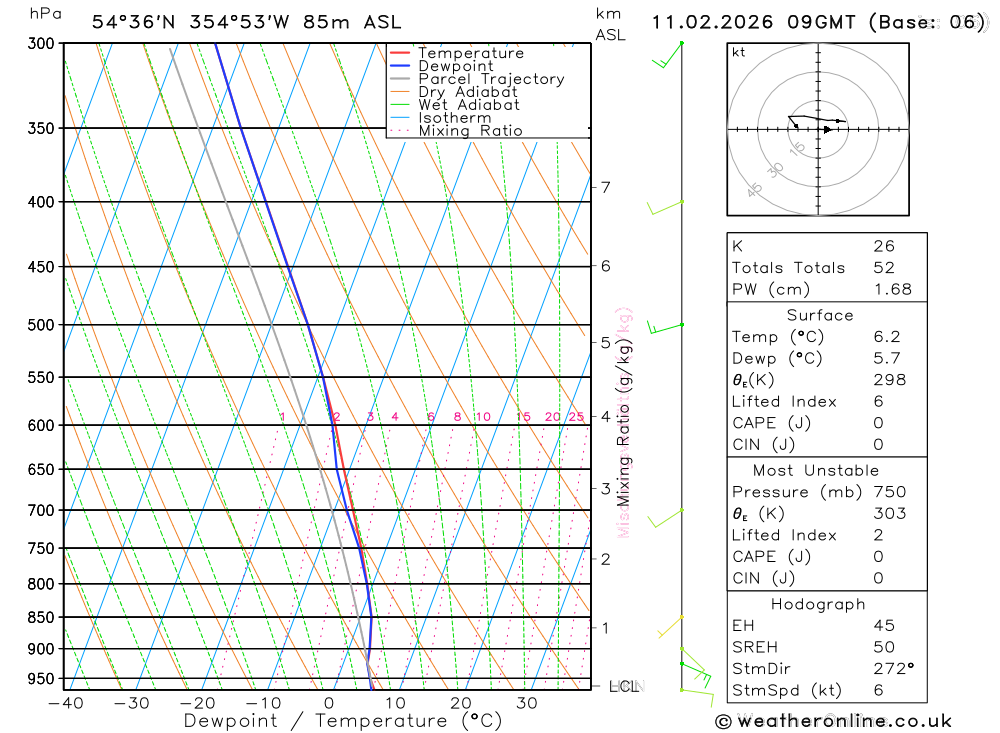
Task: Click the km ASL unit label
Action: 610,25
